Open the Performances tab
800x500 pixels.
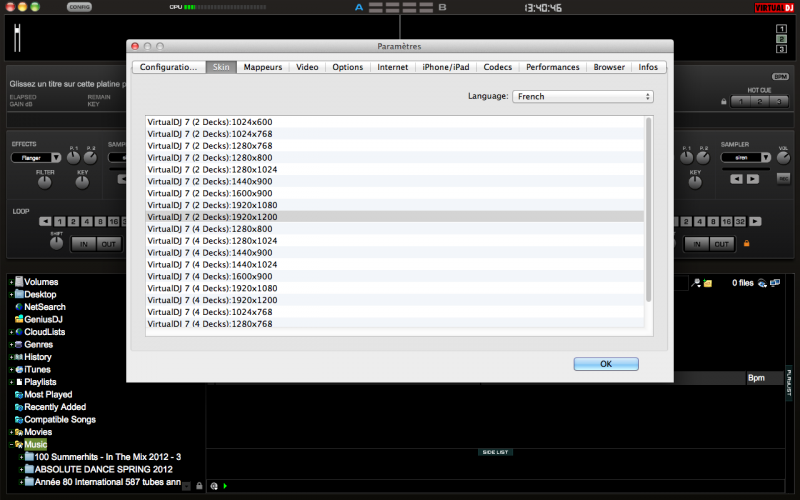(553, 67)
